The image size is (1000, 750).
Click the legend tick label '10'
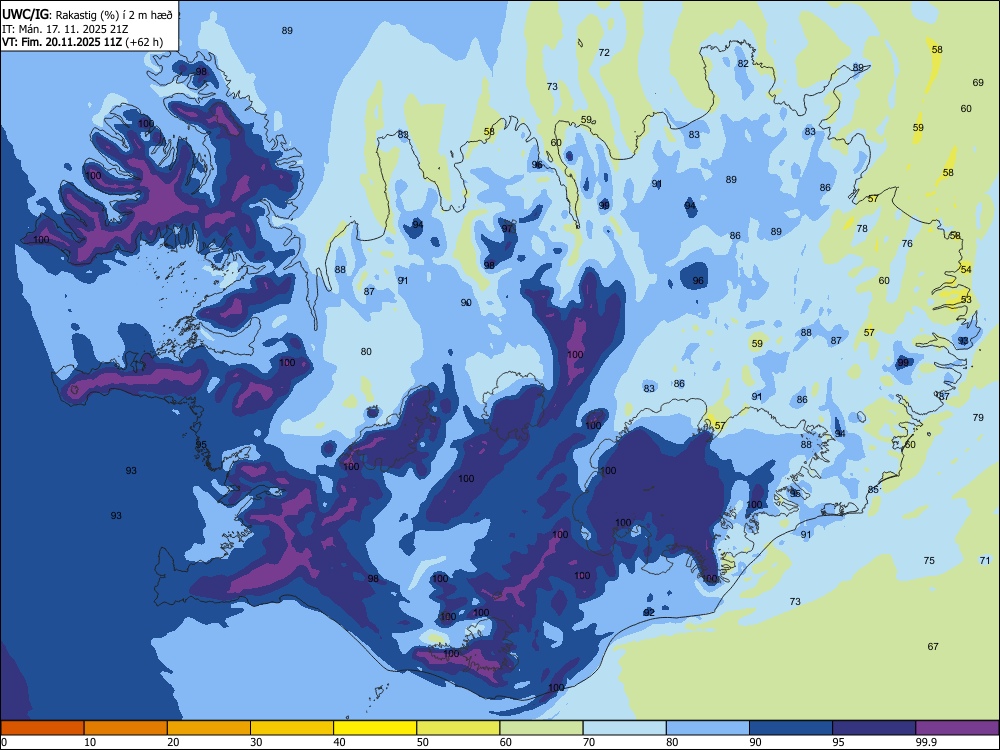90,742
